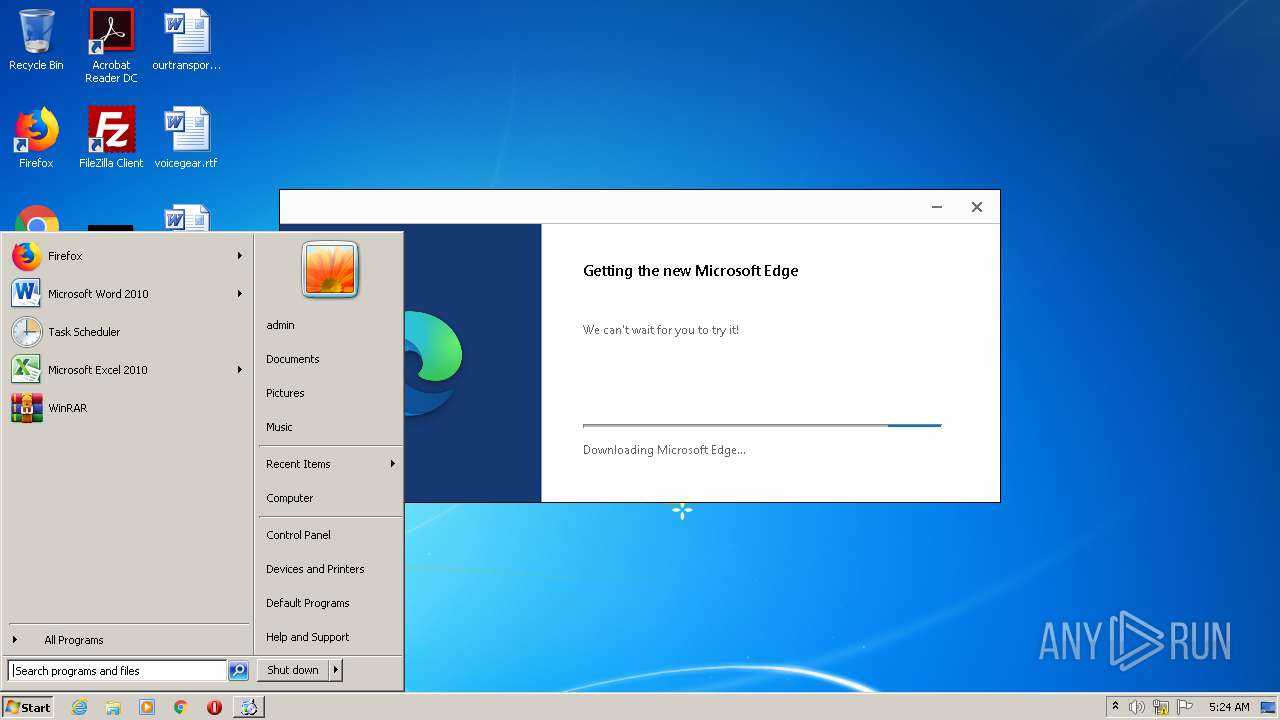
Task: Open Pictures from Start menu
Action: [285, 393]
